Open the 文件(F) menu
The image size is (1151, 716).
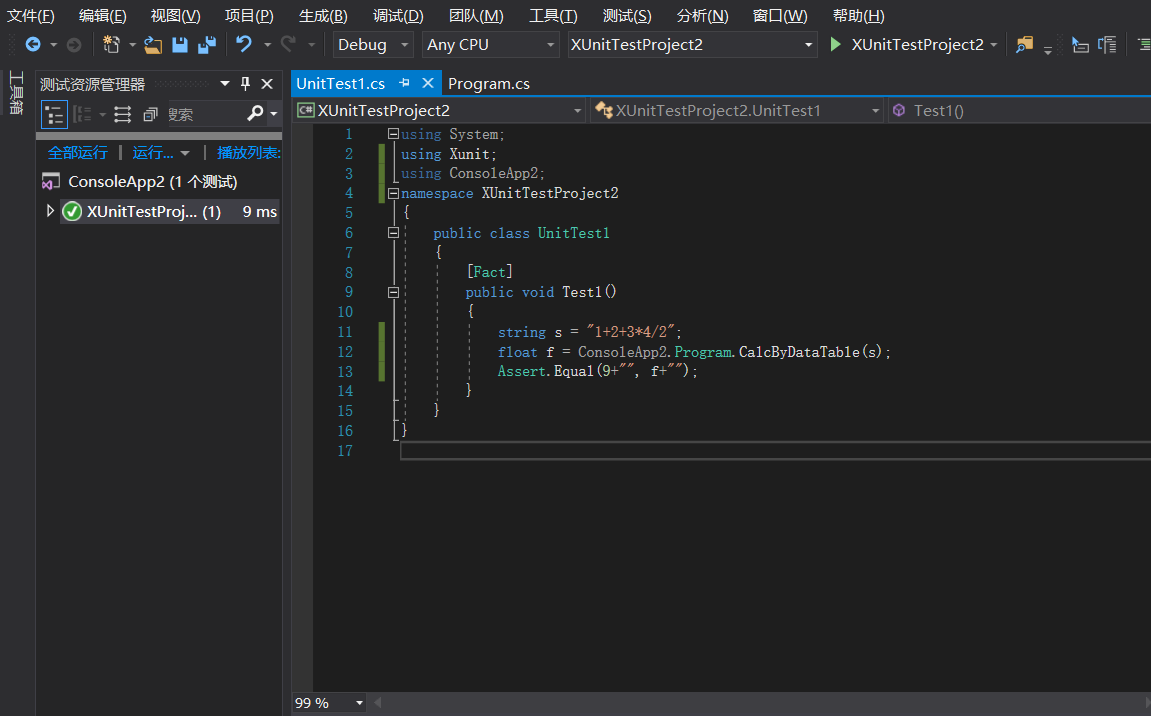(x=31, y=15)
